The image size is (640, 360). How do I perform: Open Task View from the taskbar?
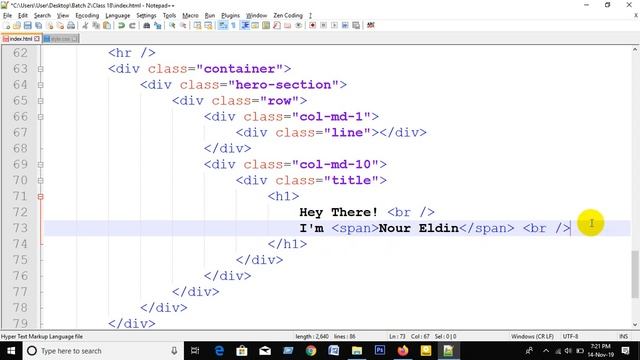coord(195,351)
